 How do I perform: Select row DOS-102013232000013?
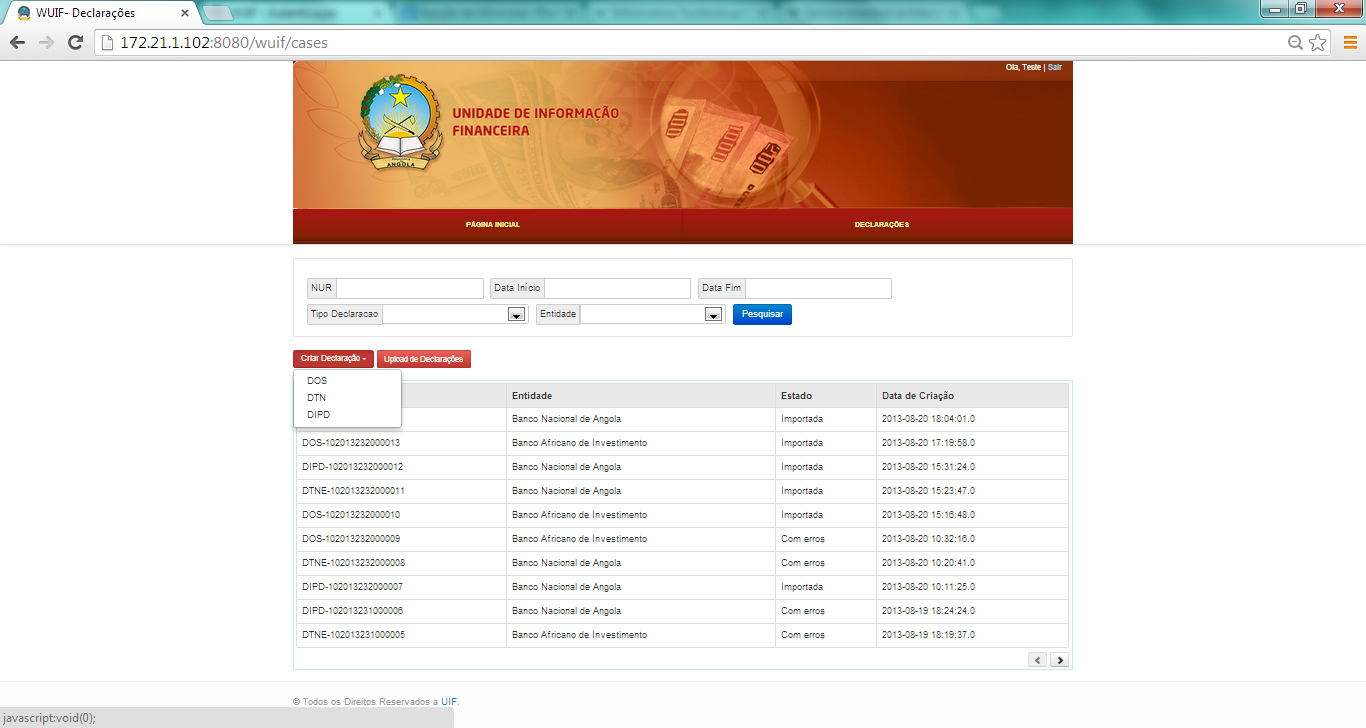(x=681, y=443)
